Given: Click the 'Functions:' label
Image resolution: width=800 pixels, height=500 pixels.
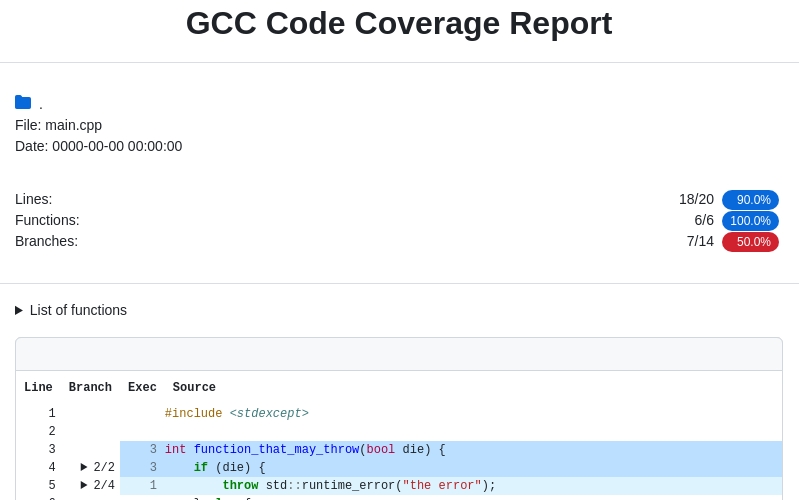Looking at the screenshot, I should click(47, 220).
